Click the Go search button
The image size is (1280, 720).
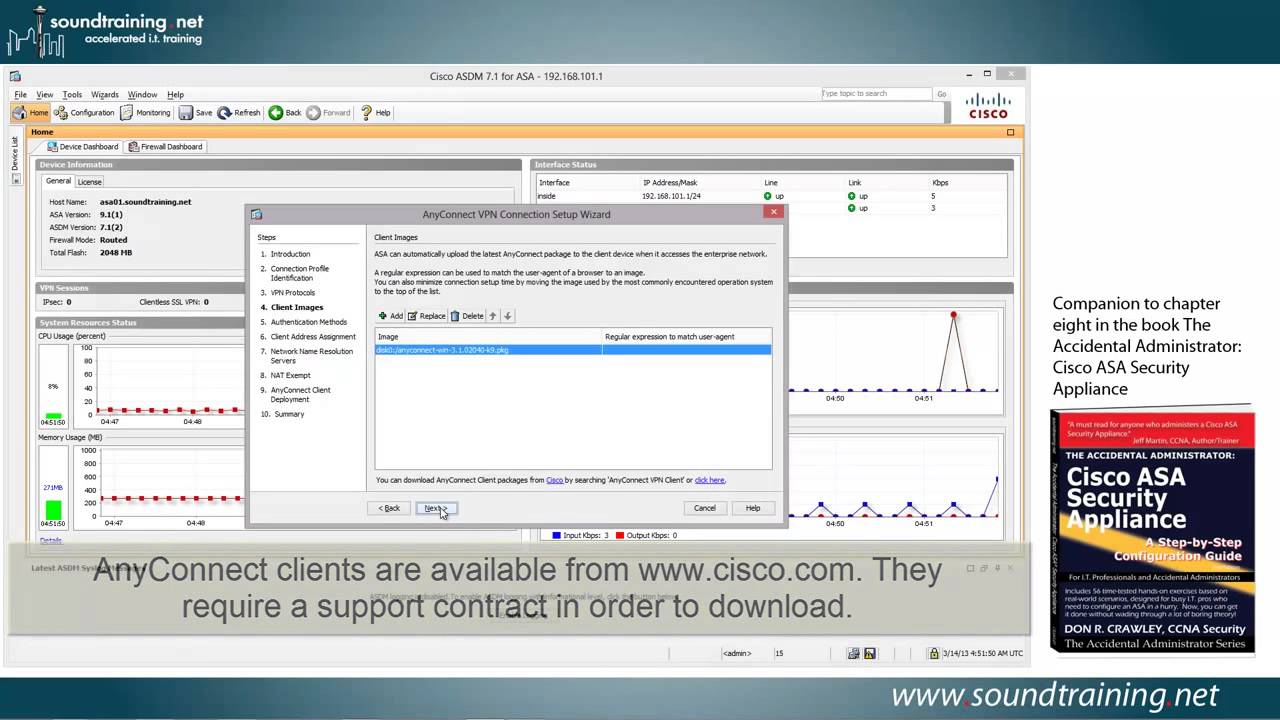coord(941,94)
